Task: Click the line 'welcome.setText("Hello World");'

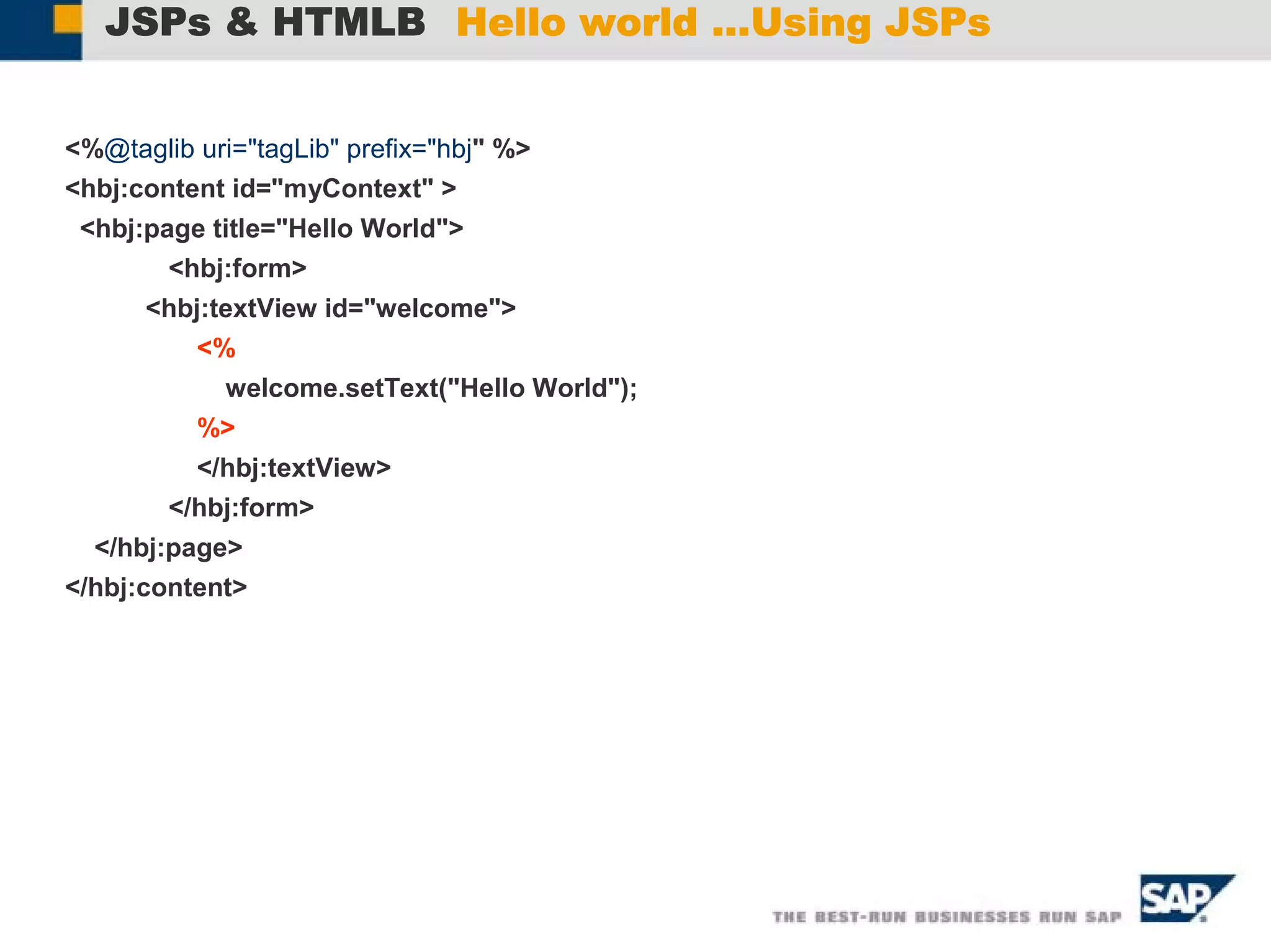Action: (x=431, y=388)
